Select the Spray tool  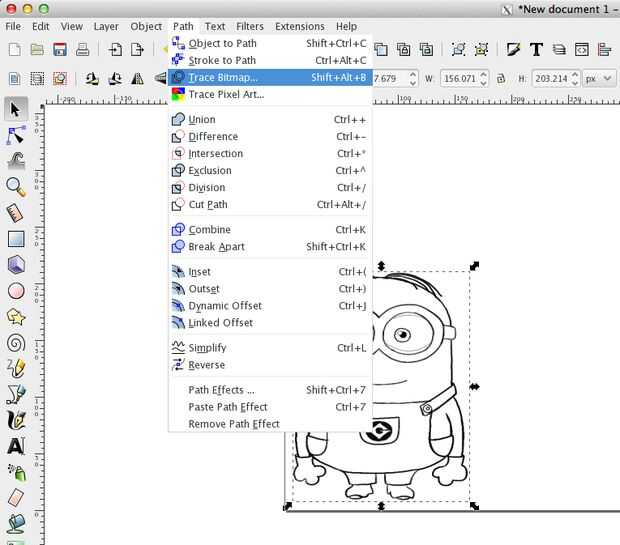click(16, 472)
